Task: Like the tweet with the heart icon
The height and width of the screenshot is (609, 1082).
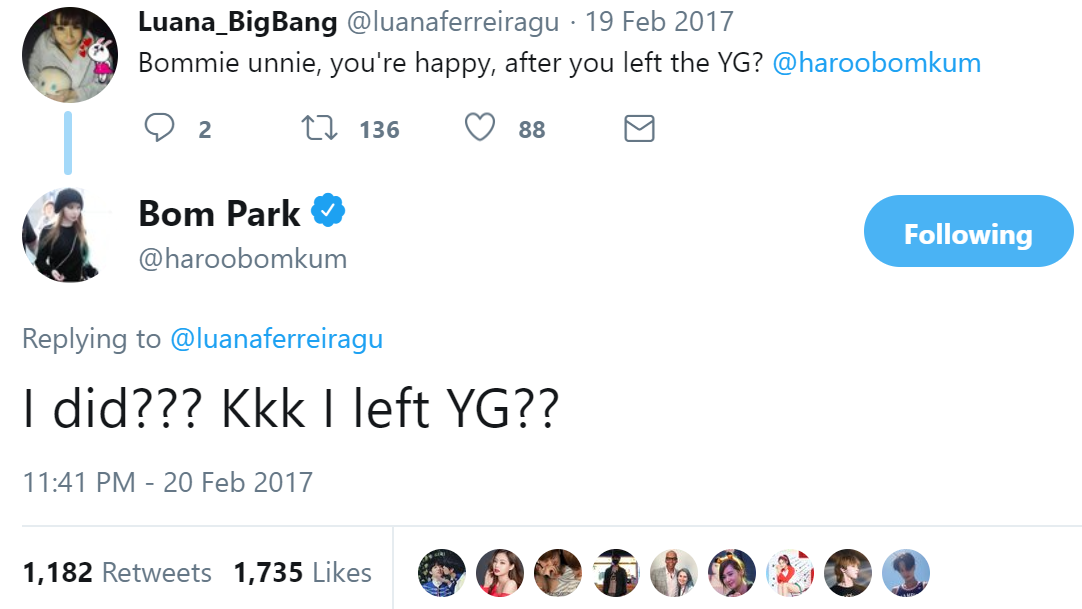Action: (481, 128)
